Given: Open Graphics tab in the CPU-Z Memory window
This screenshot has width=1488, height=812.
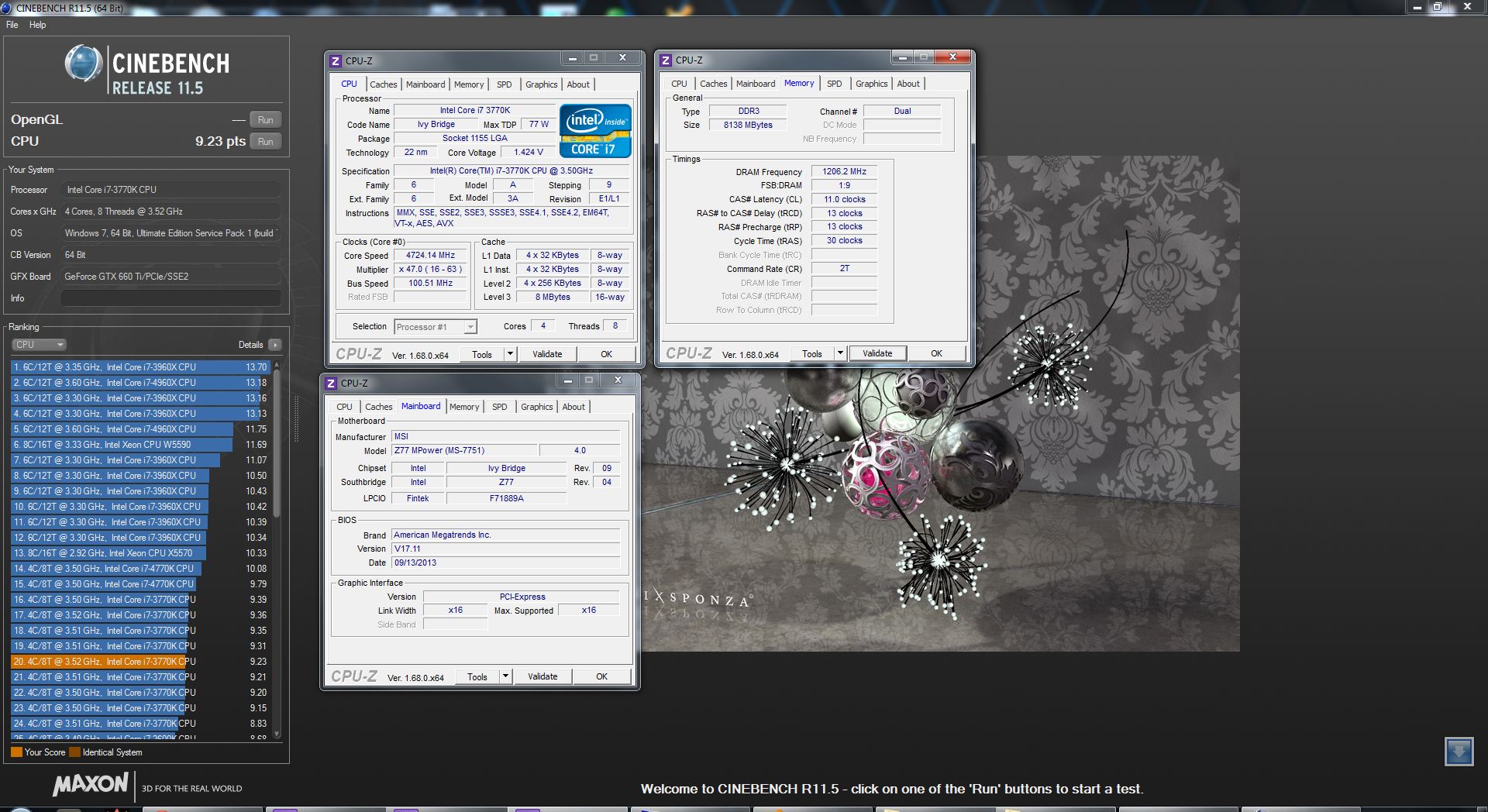Looking at the screenshot, I should (871, 84).
